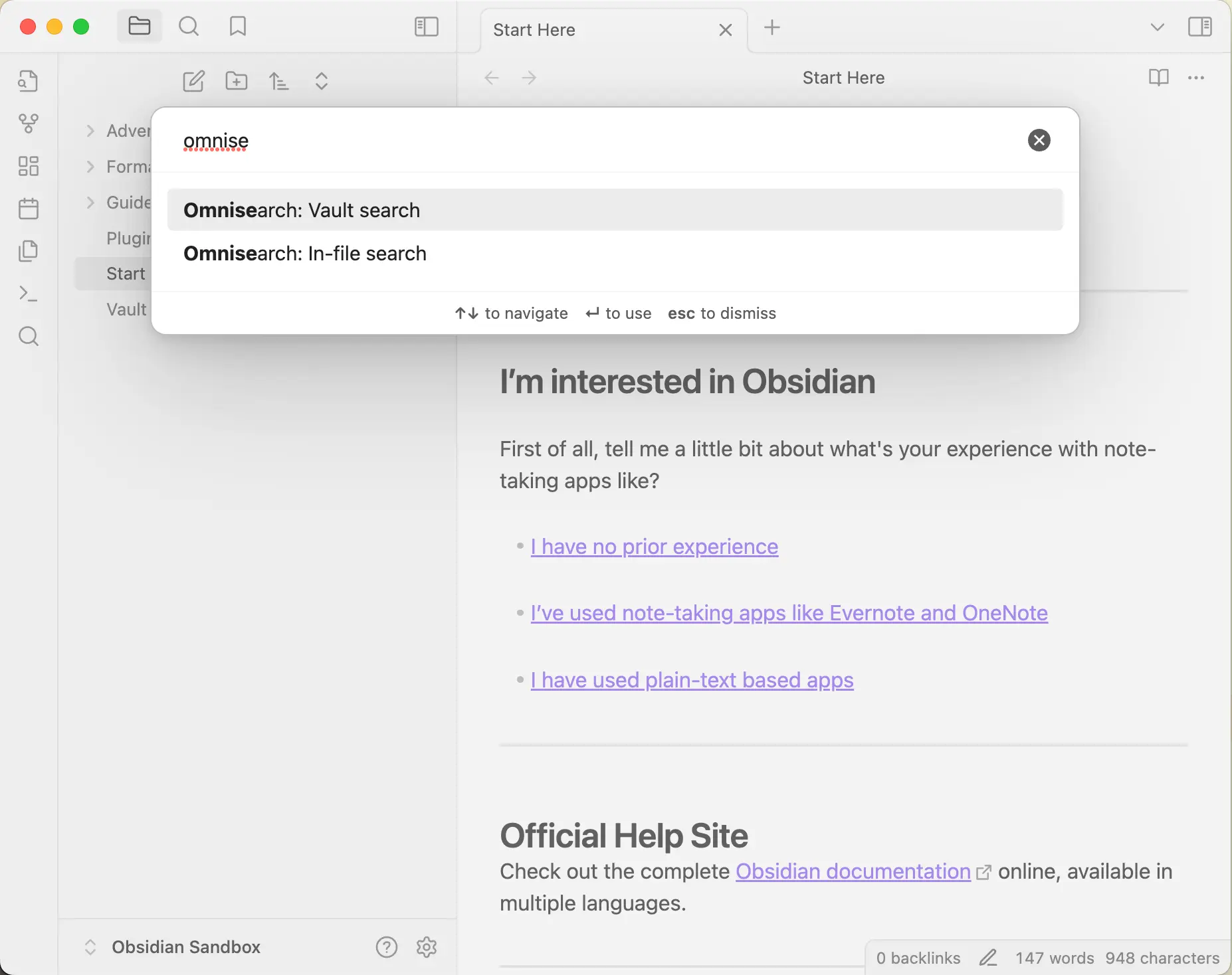This screenshot has width=1232, height=975.
Task: Switch to reading view book icon
Action: (x=1158, y=78)
